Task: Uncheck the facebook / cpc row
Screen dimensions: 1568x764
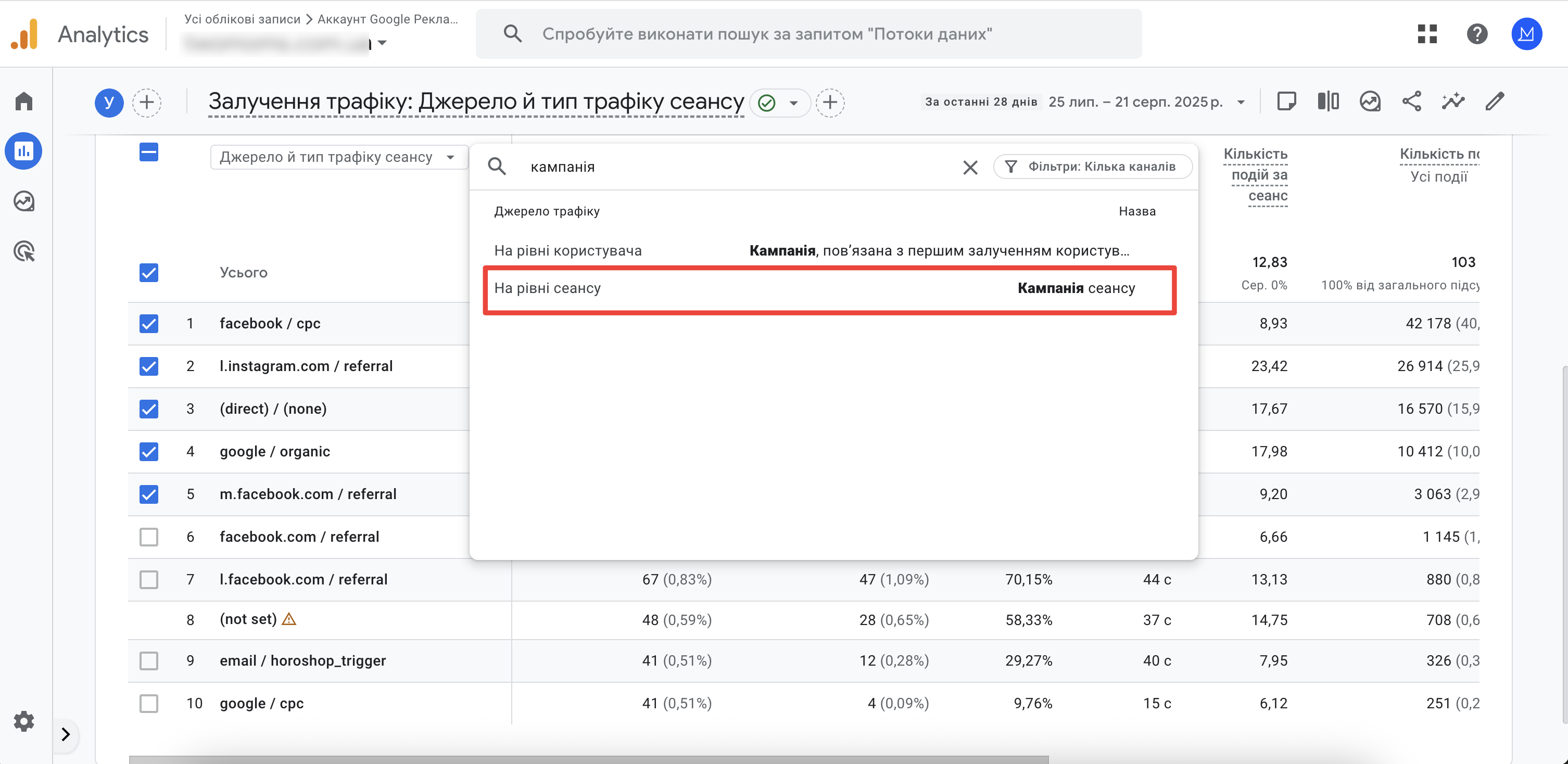Action: pos(148,324)
